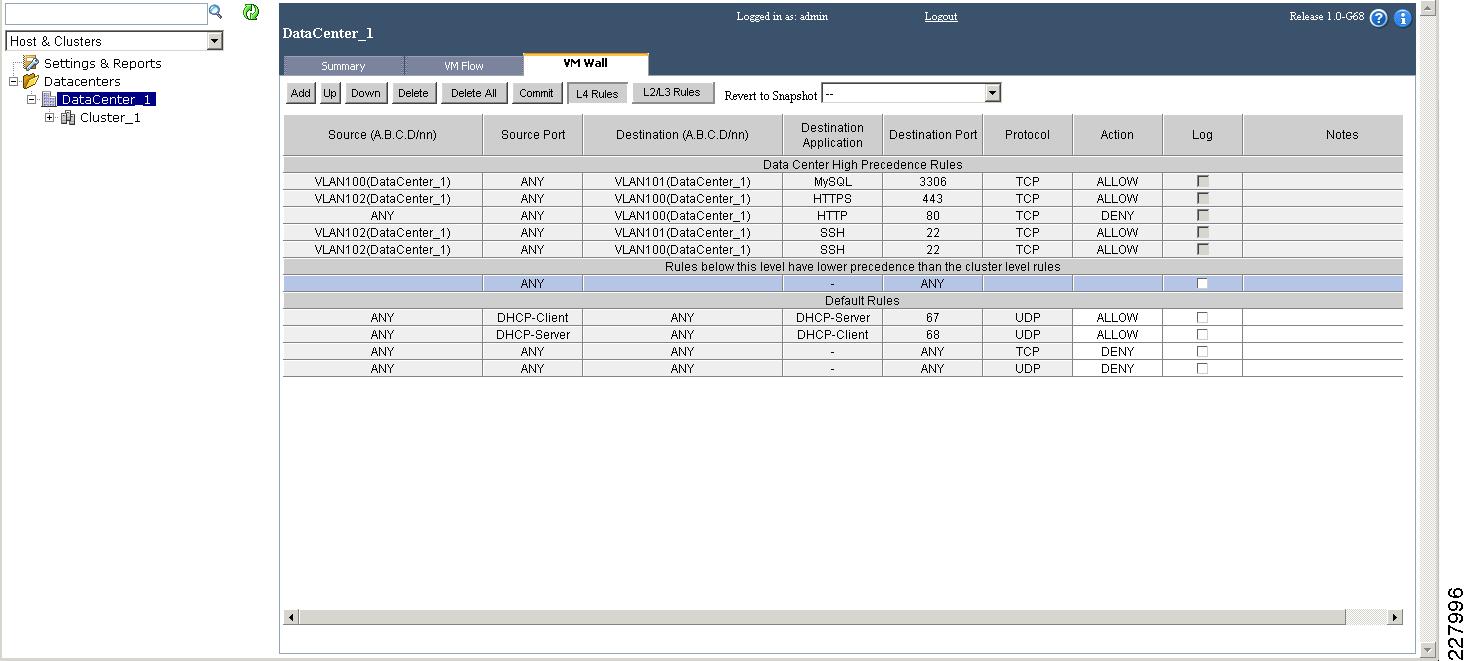
Task: Click the Add button
Action: (x=300, y=93)
